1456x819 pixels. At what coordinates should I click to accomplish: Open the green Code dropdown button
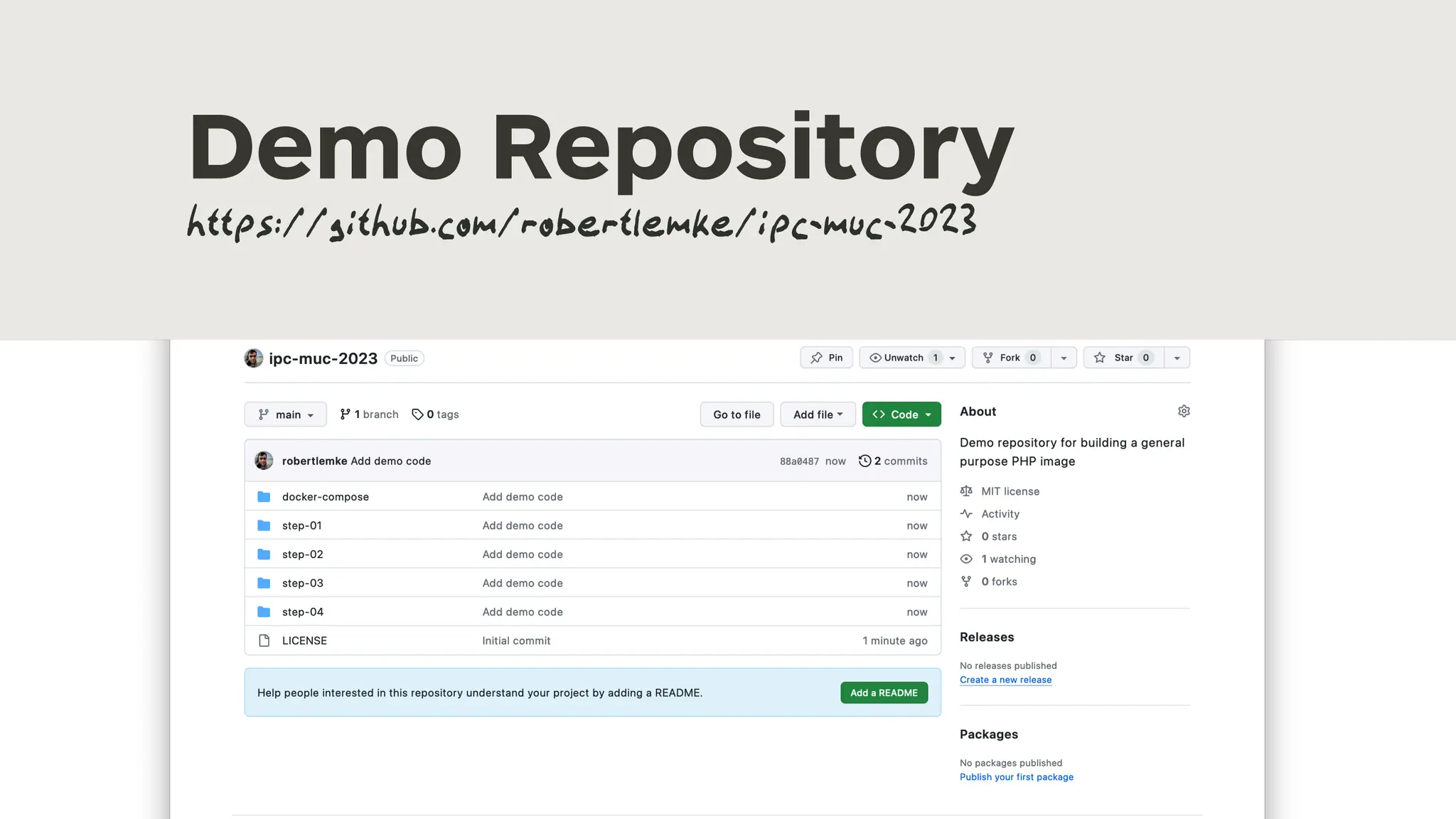(x=901, y=414)
